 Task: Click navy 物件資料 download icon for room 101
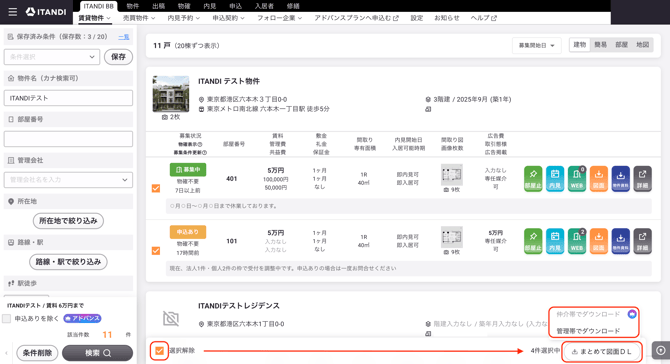point(620,241)
